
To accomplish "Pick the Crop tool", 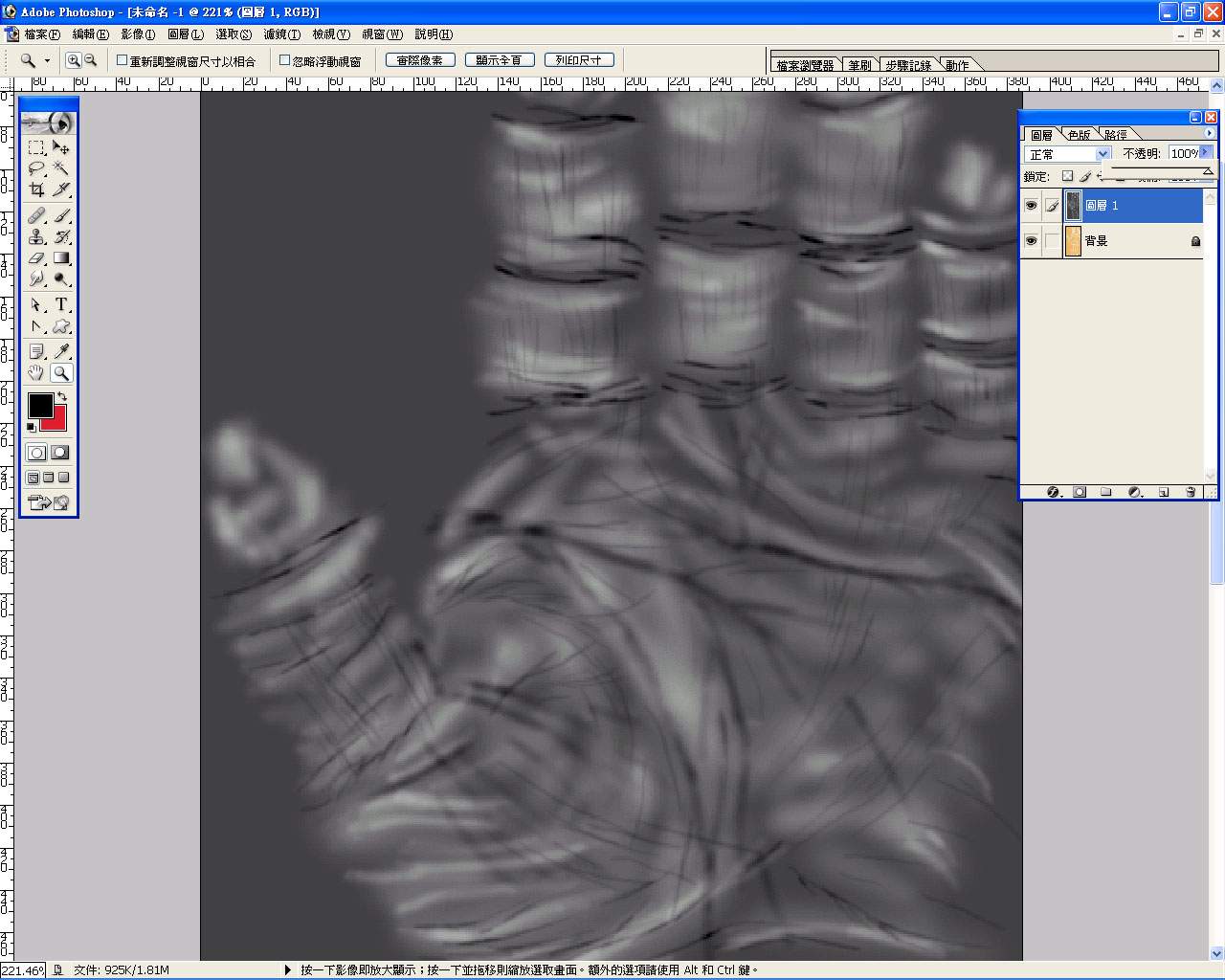I will [36, 189].
